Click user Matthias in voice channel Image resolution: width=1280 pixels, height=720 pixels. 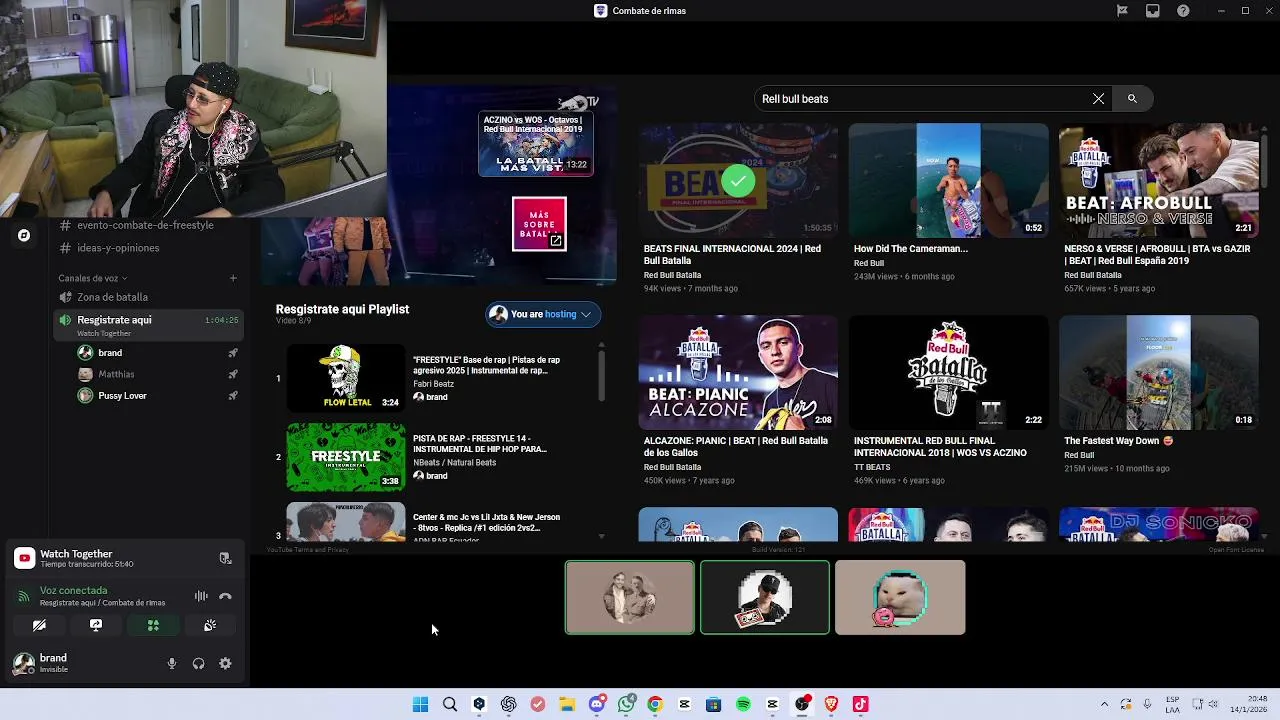coord(116,374)
